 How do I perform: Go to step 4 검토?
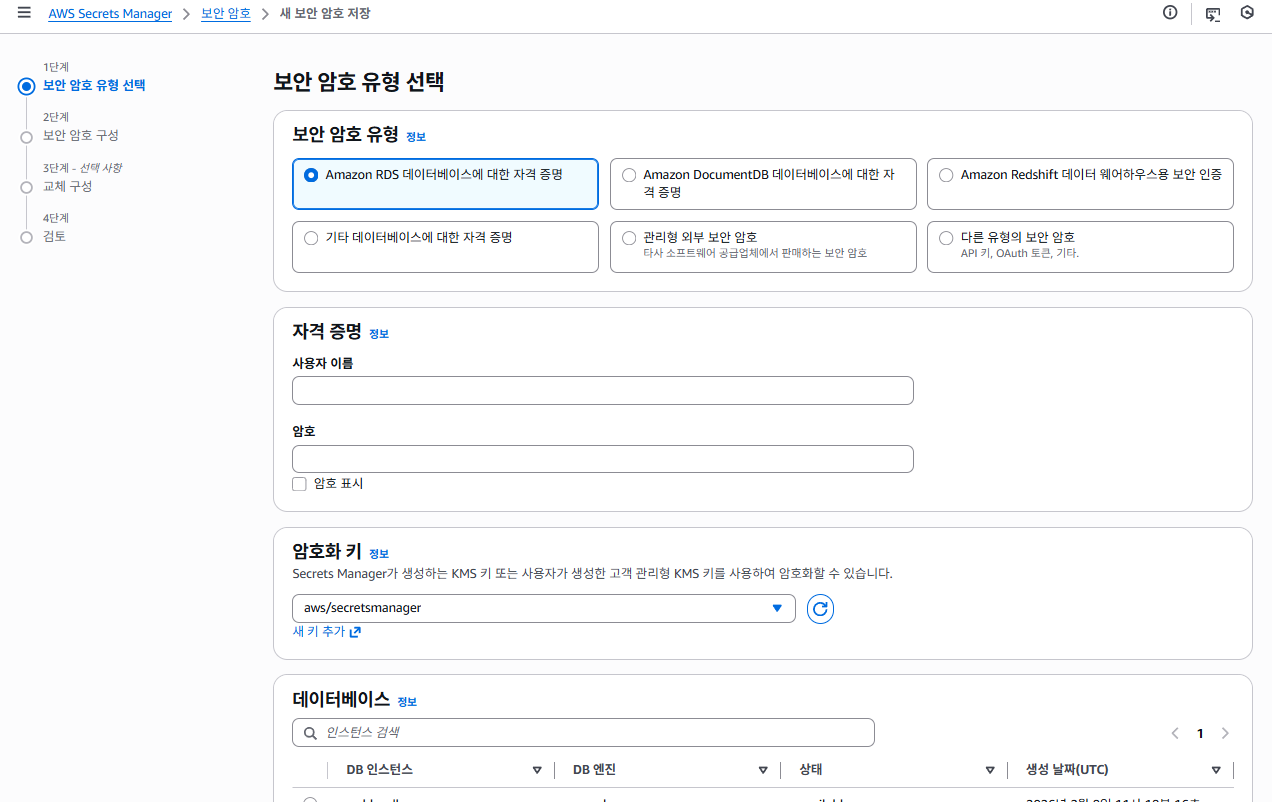(55, 236)
